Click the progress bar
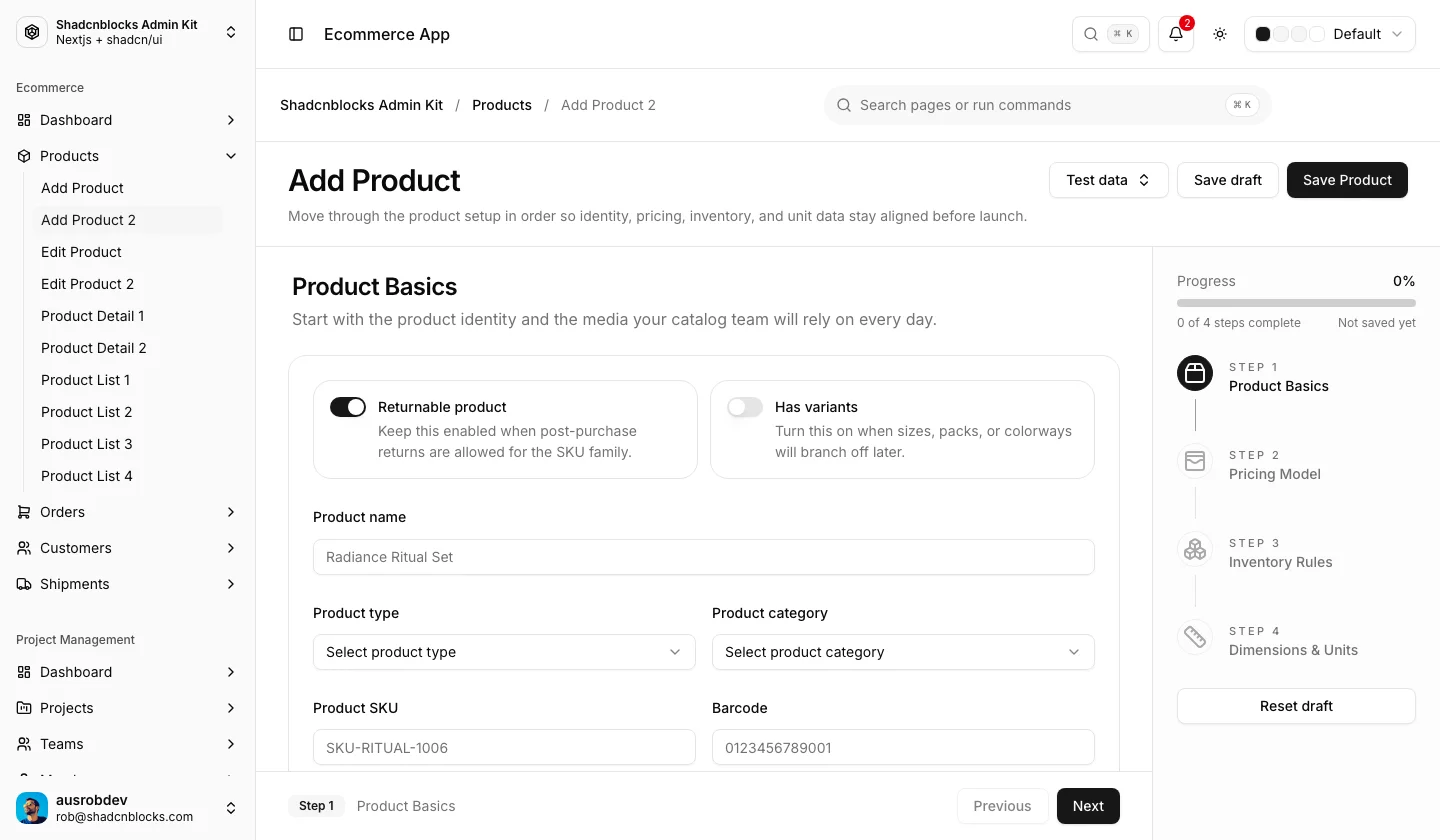The width and height of the screenshot is (1440, 840). click(1296, 303)
